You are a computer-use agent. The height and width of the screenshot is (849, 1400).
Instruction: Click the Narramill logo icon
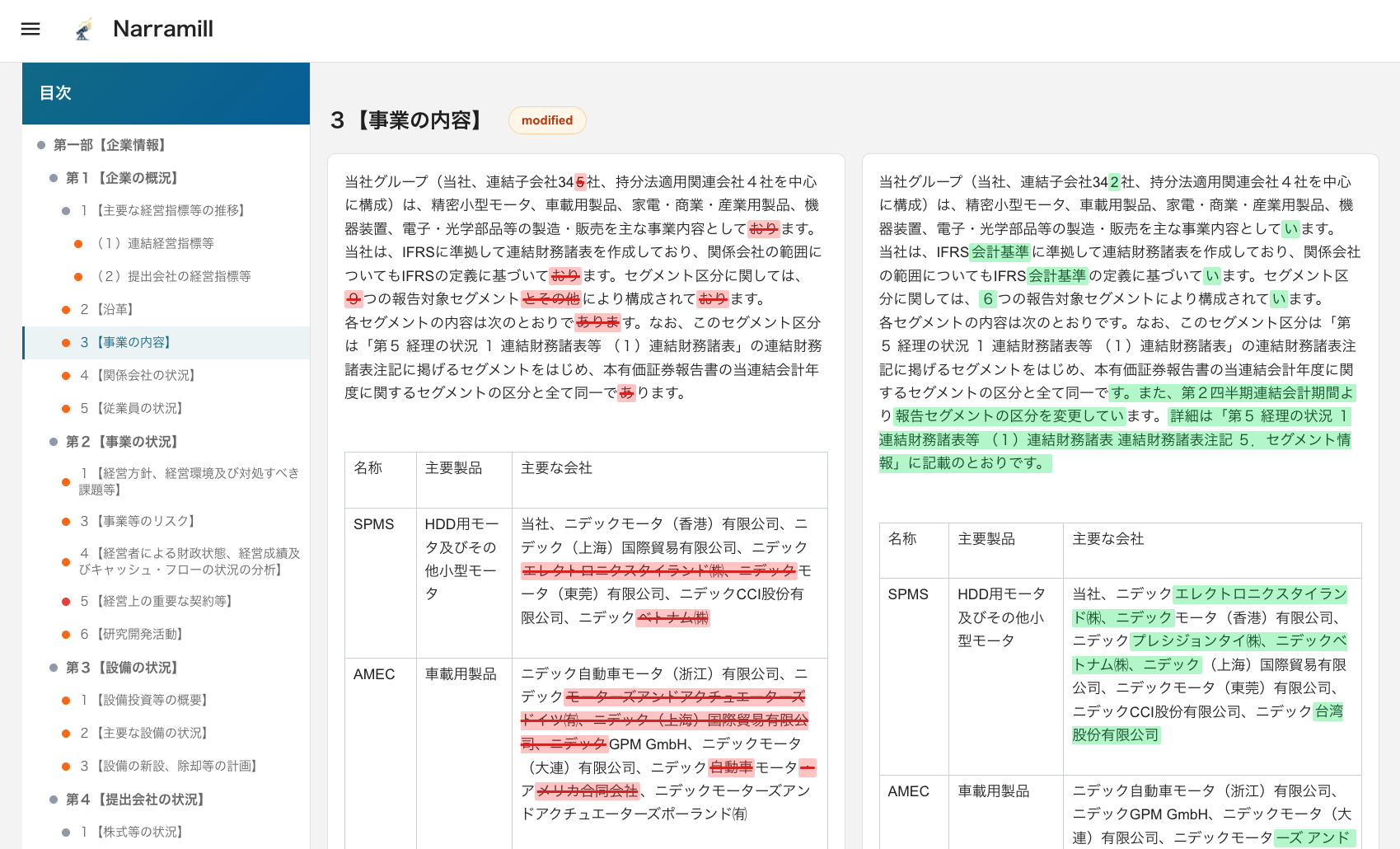tap(83, 30)
